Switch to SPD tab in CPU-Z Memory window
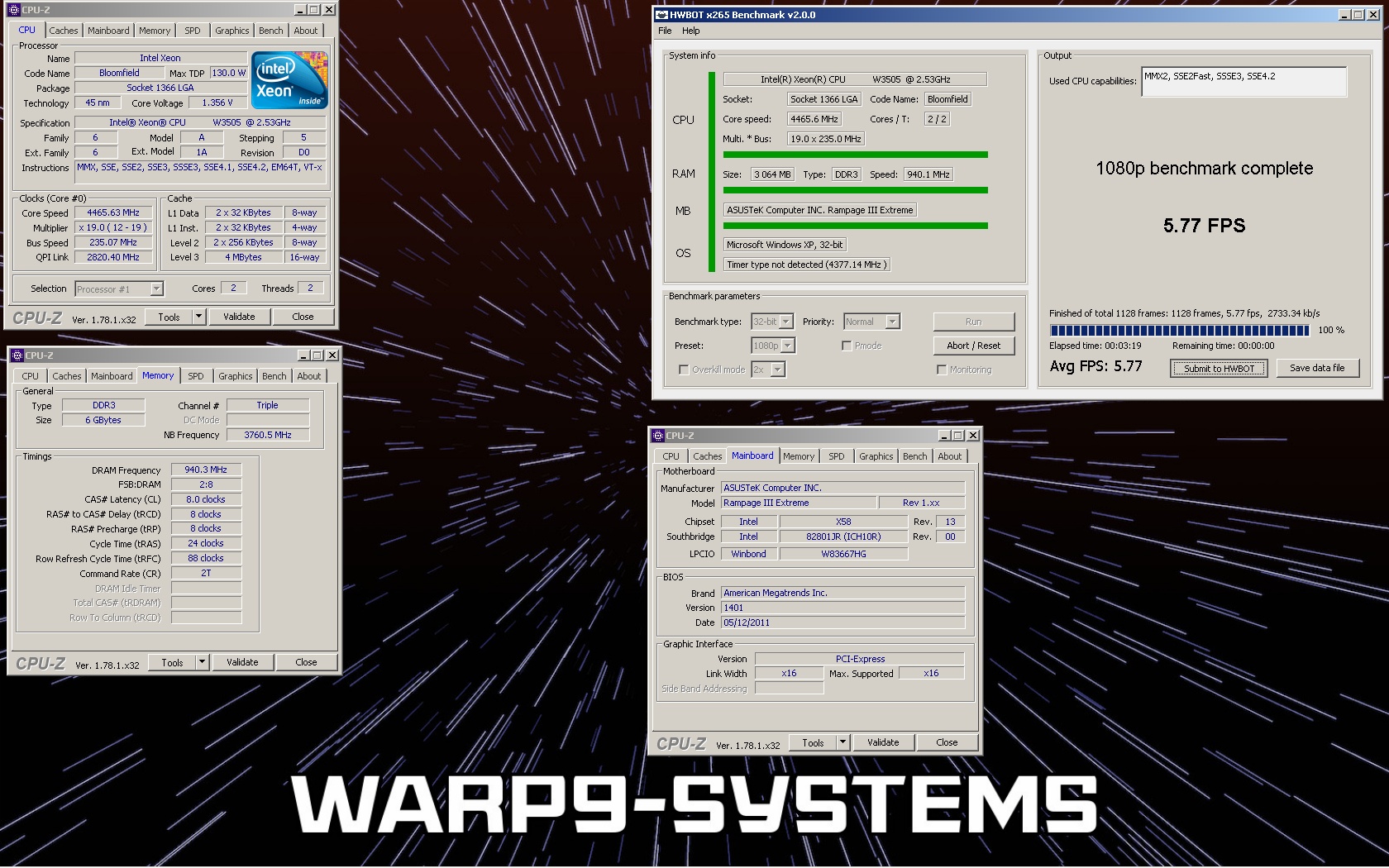The height and width of the screenshot is (868, 1389). tap(196, 376)
